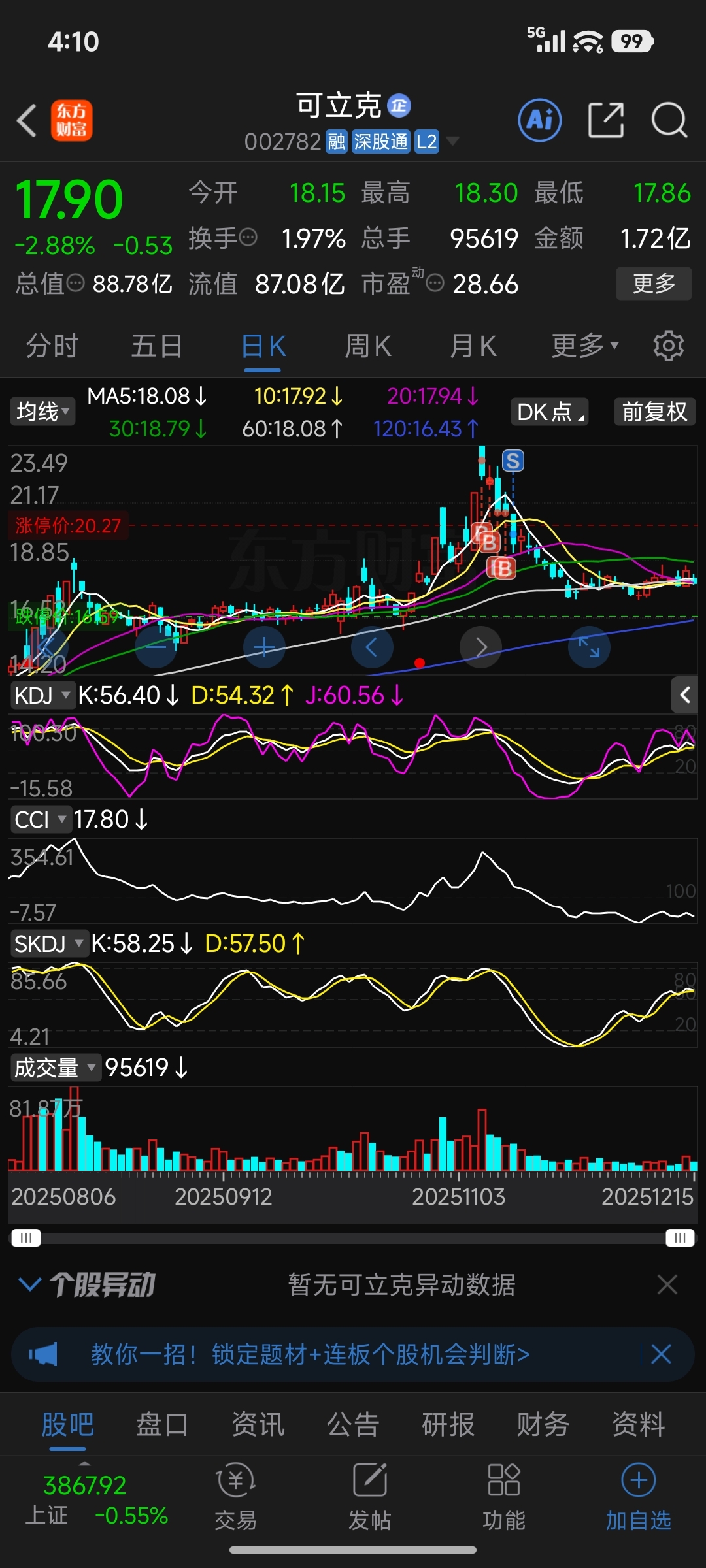706x1568 pixels.
Task: Open the search magnifier icon
Action: [x=669, y=120]
